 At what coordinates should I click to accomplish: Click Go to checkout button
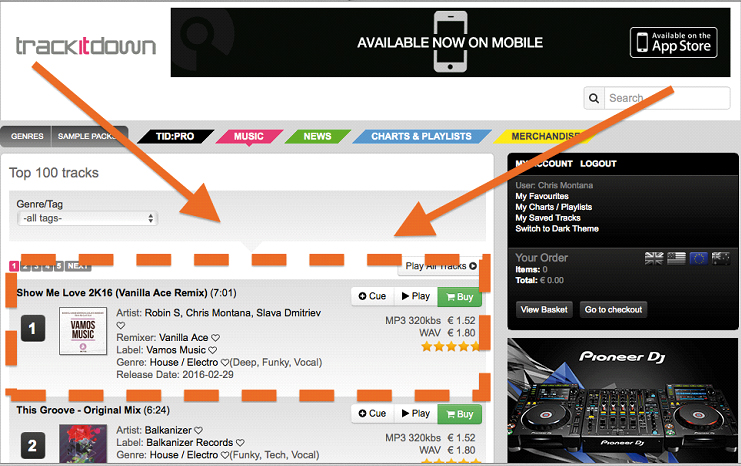click(613, 310)
